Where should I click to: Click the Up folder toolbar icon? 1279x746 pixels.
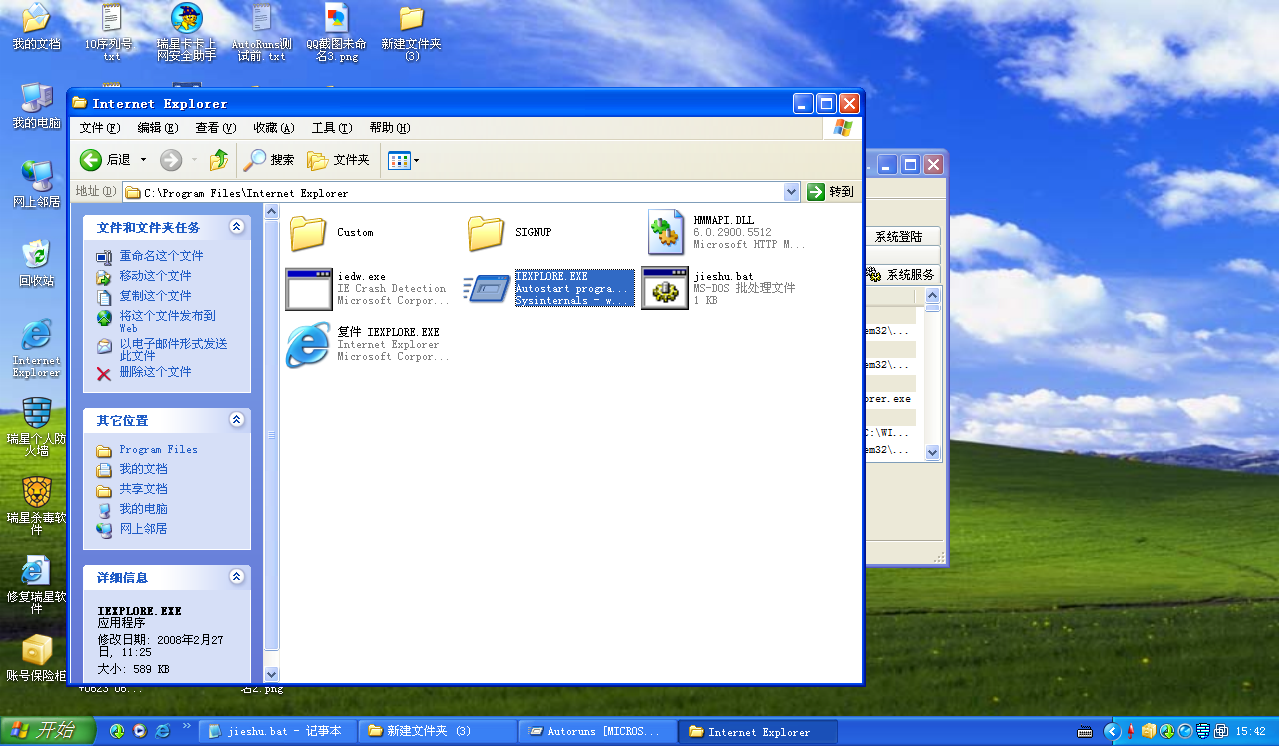point(219,160)
